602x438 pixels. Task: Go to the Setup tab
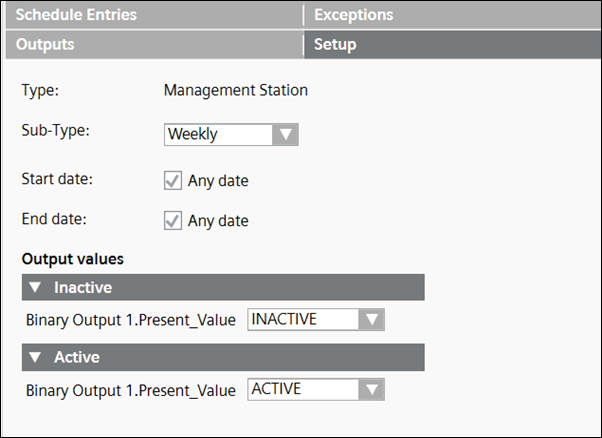click(335, 45)
